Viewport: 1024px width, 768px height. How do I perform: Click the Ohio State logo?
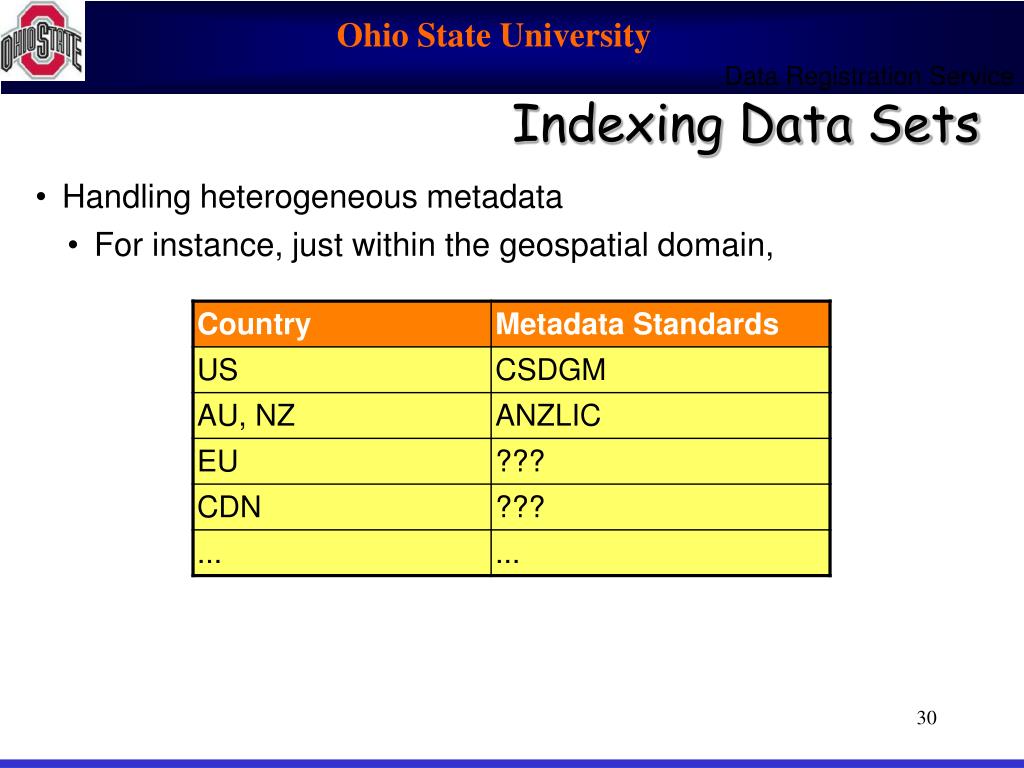point(42,41)
